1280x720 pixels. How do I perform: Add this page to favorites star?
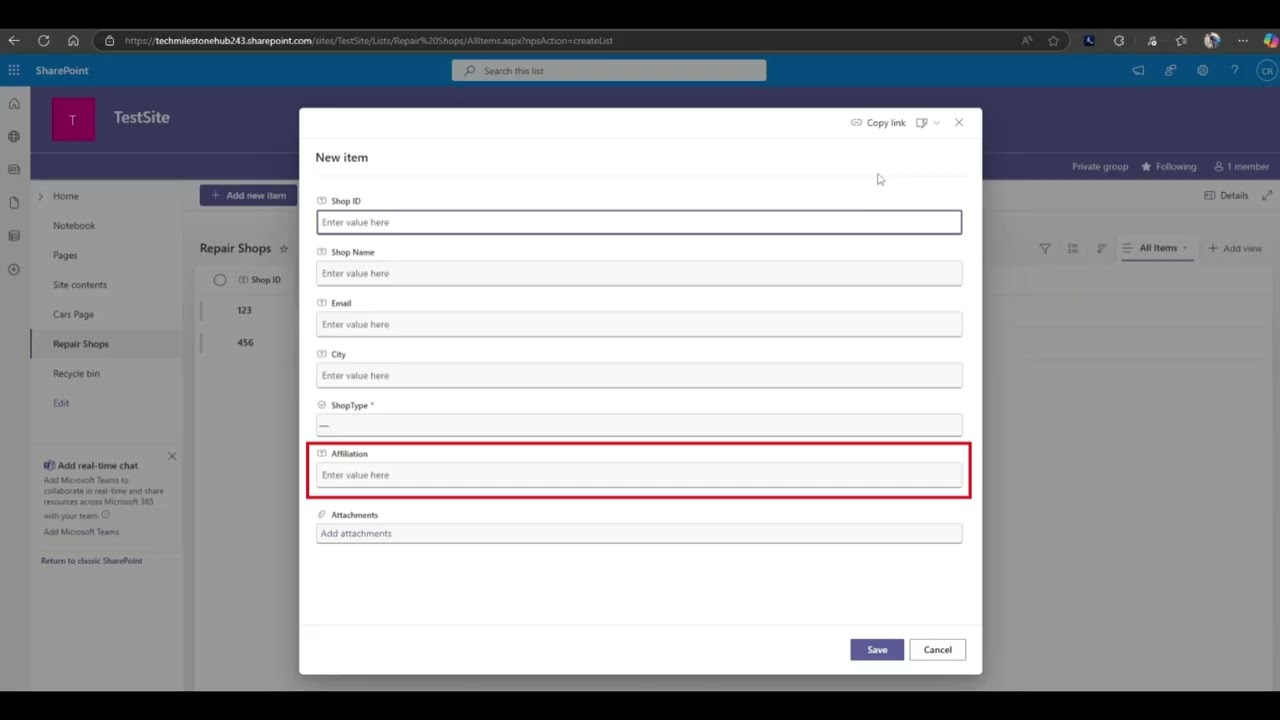click(x=1053, y=41)
